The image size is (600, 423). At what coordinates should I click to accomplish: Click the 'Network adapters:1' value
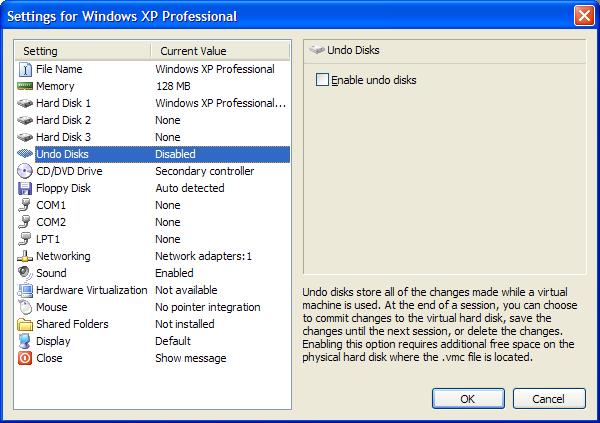204,256
